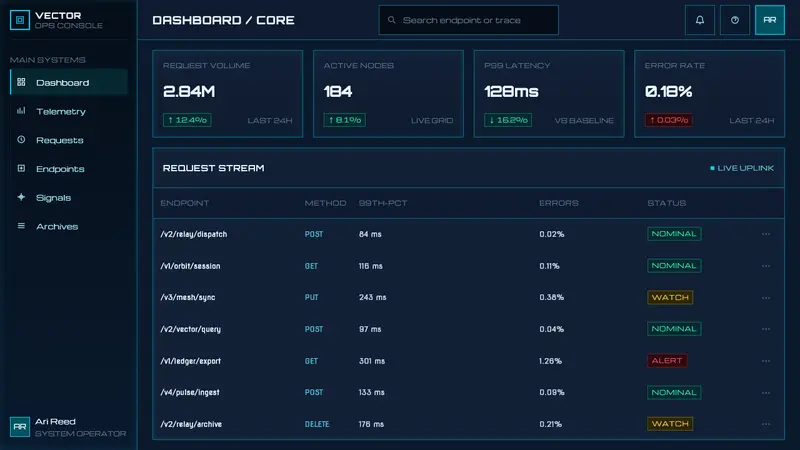Image resolution: width=800 pixels, height=450 pixels.
Task: Open row actions for /v3/mesh/sync
Action: pyautogui.click(x=766, y=297)
